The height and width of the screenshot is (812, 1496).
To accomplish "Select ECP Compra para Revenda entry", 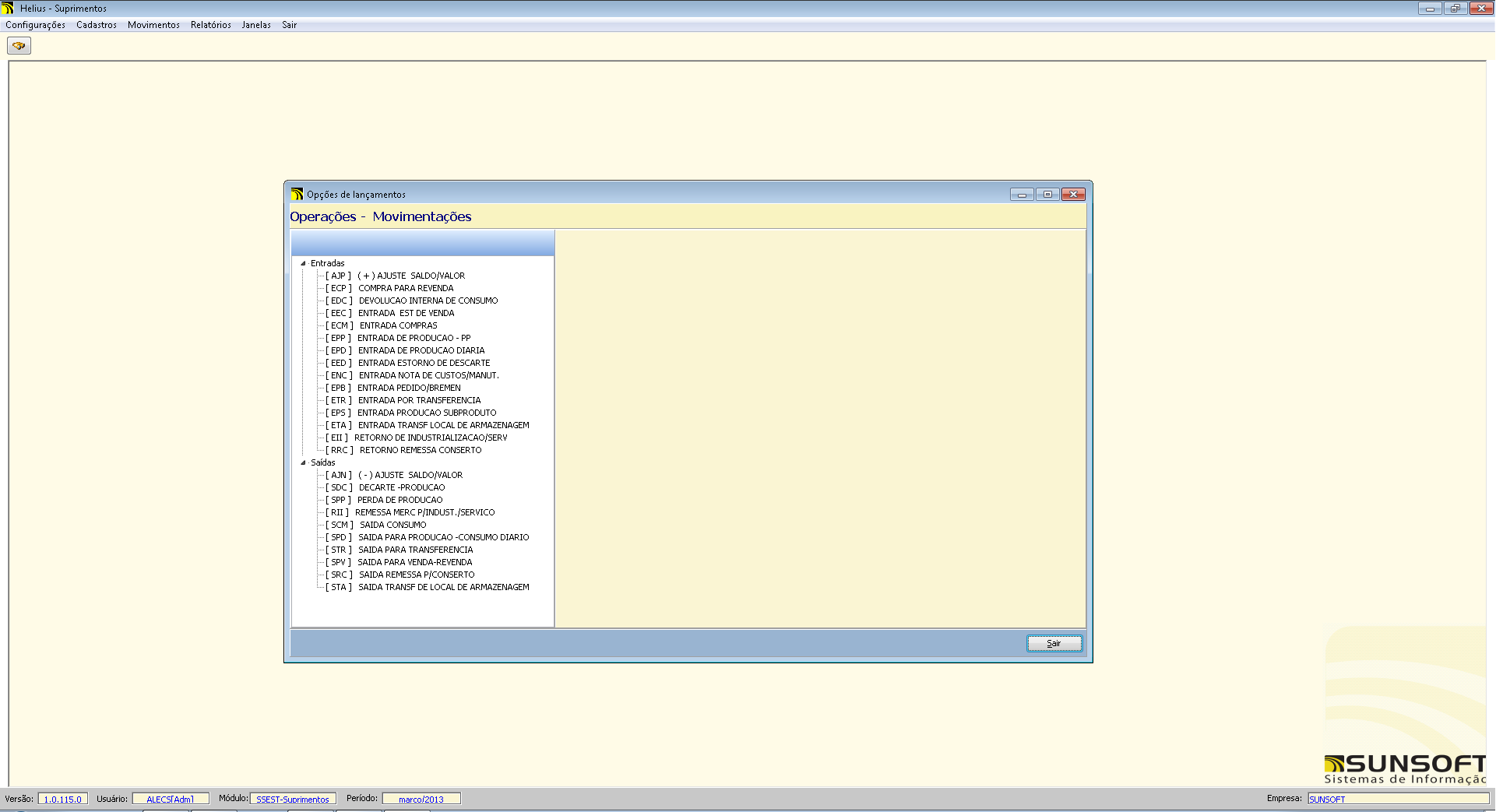I will 405,288.
